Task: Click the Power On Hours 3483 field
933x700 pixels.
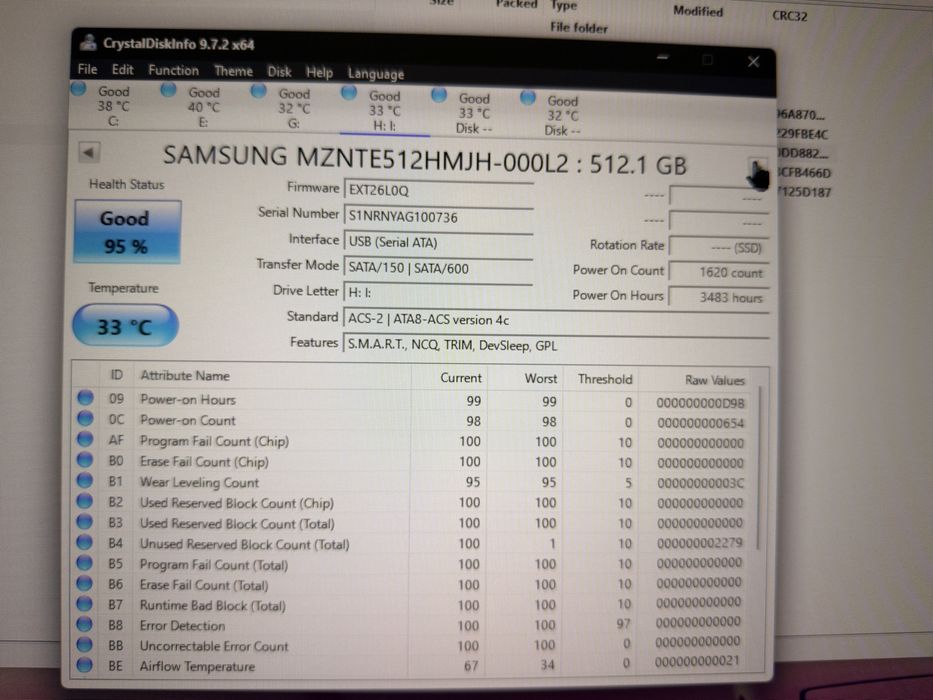Action: (719, 297)
